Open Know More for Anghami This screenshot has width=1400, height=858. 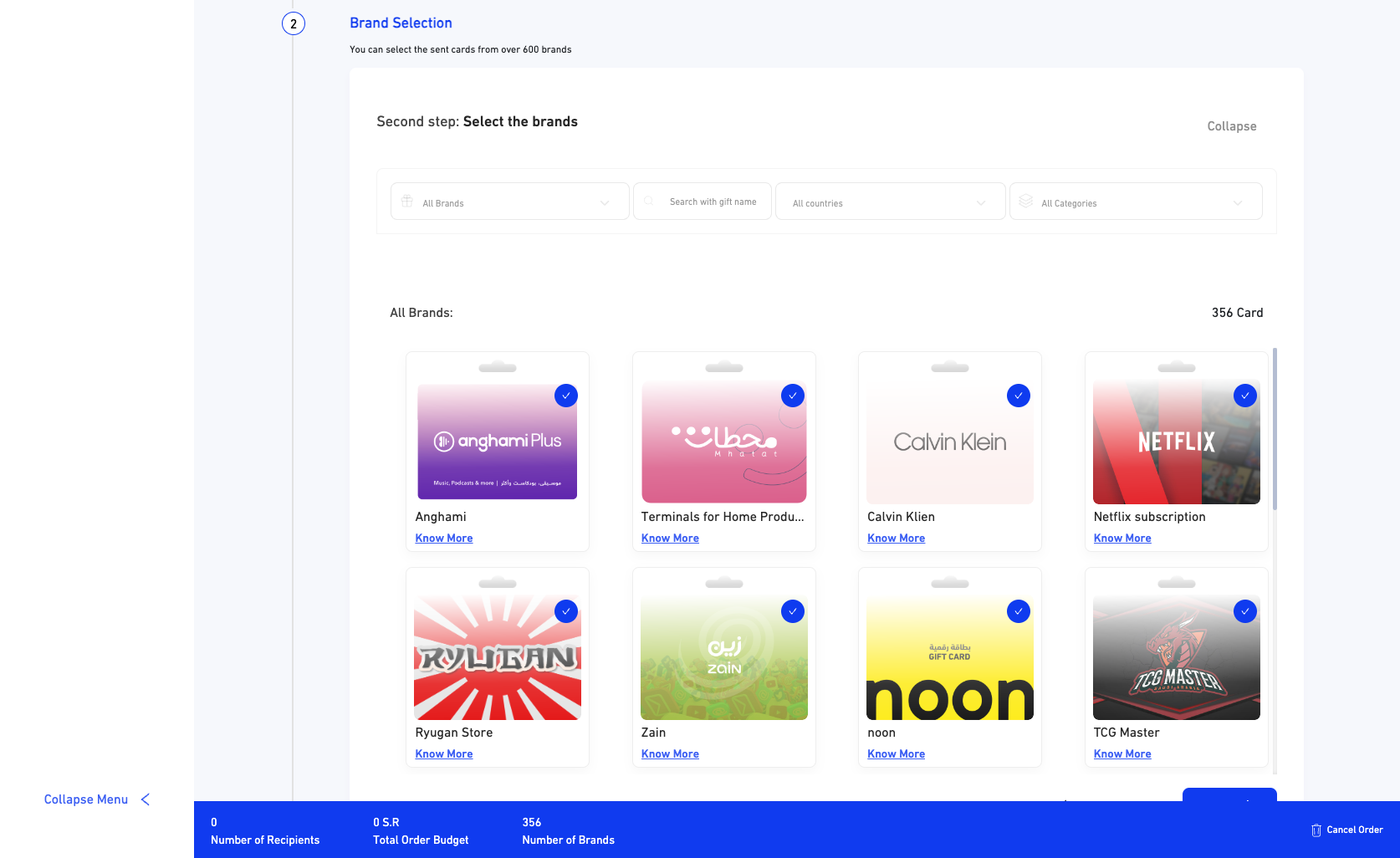(x=444, y=539)
